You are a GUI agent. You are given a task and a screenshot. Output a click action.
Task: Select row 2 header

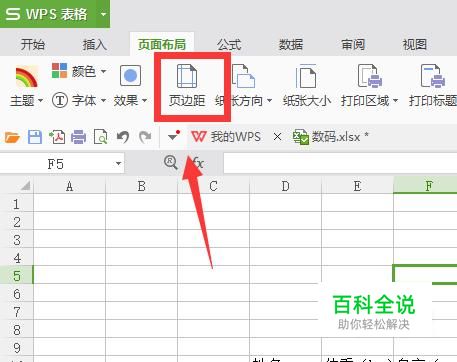pyautogui.click(x=17, y=222)
